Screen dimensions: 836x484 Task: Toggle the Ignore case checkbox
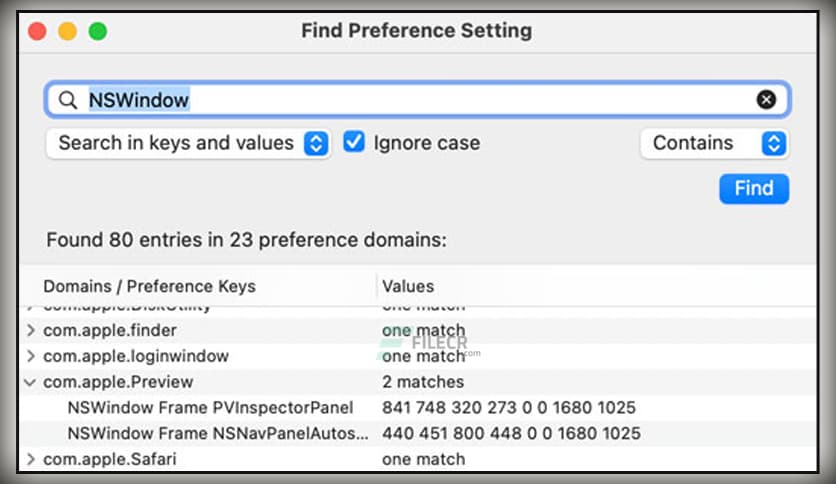pos(353,142)
